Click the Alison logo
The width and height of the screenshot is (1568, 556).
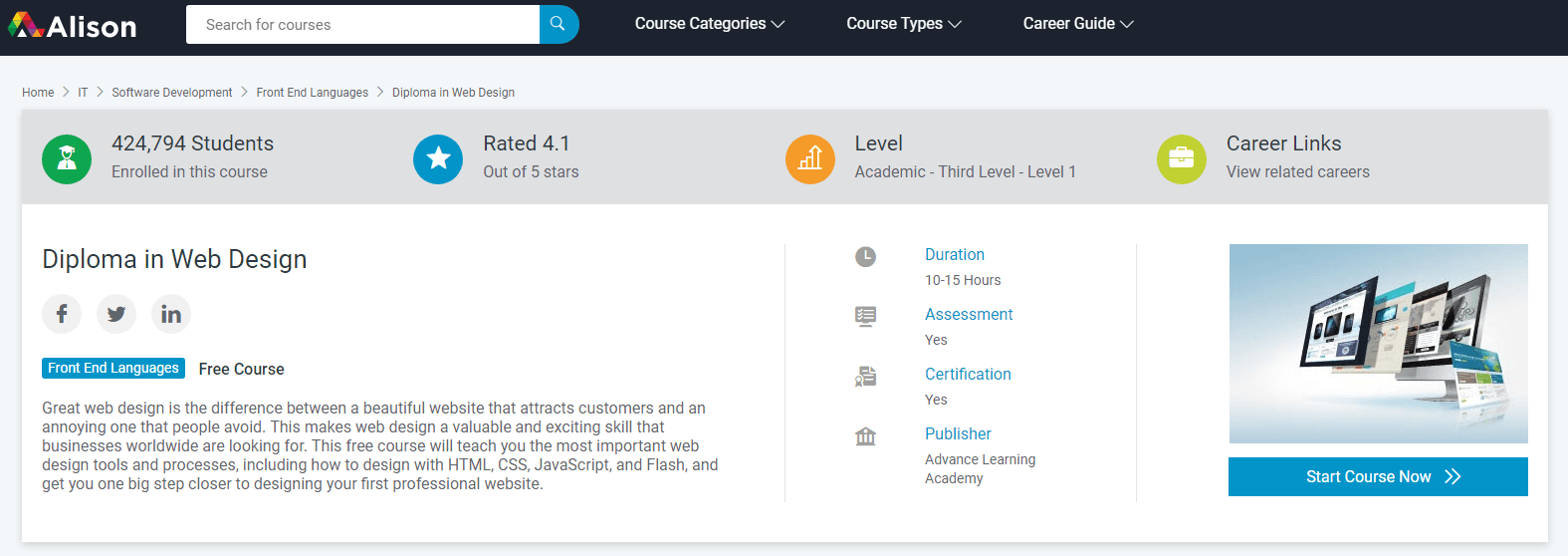[73, 25]
